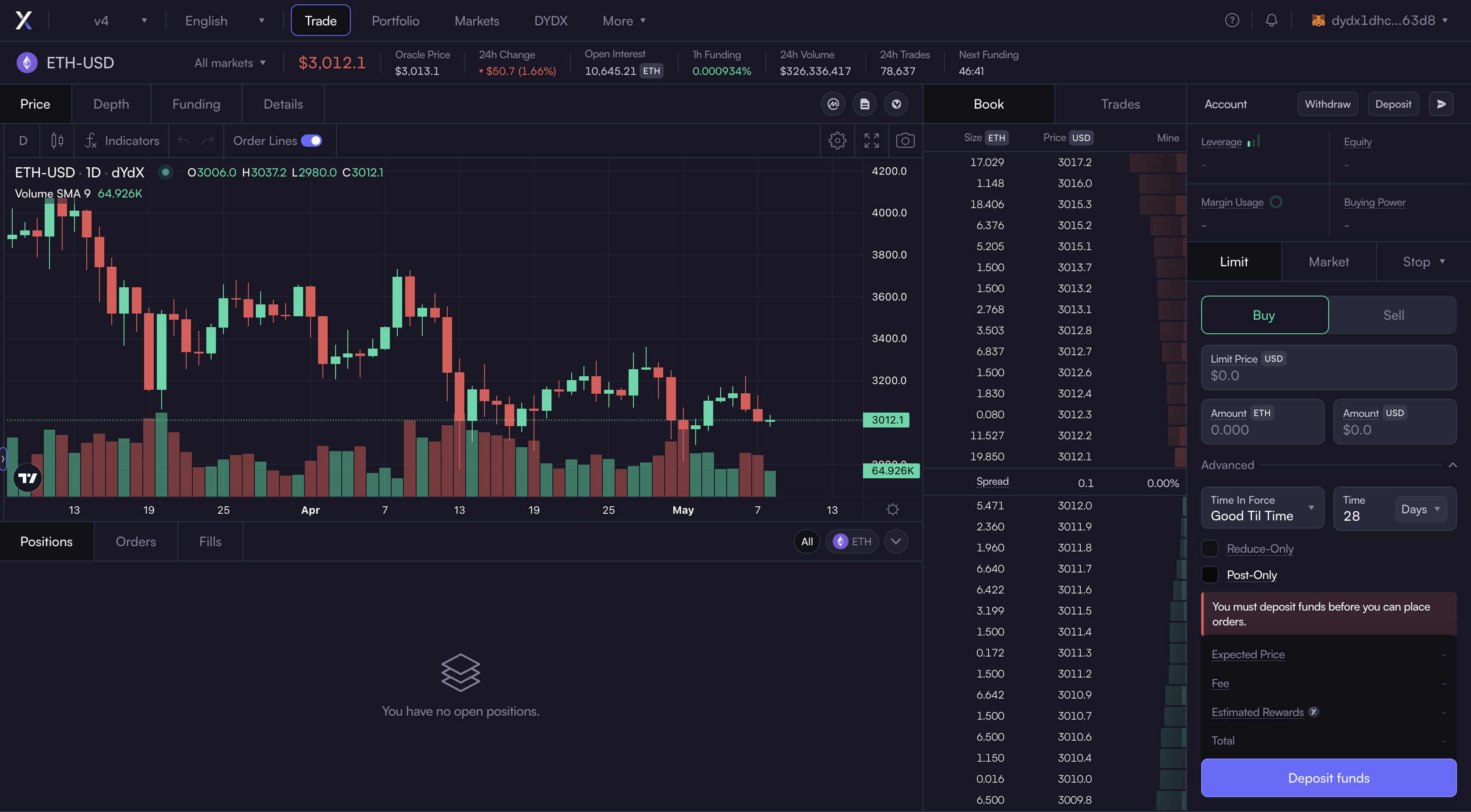Expand the Time In Force dropdown
This screenshot has height=812, width=1471.
[x=1262, y=508]
